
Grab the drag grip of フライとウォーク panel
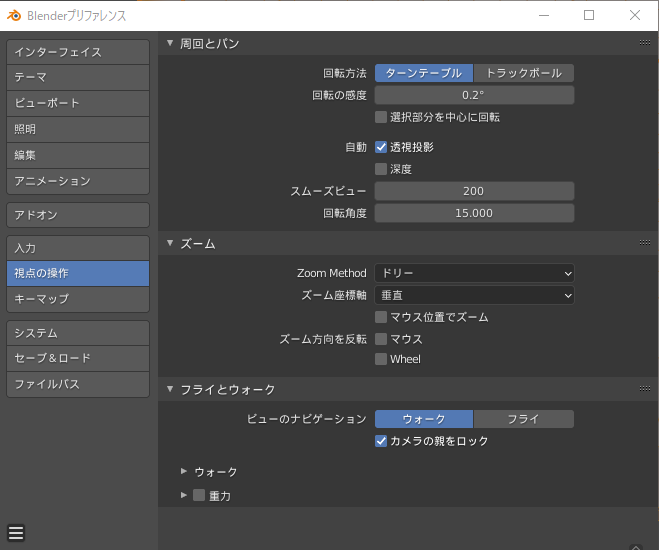[x=644, y=389]
